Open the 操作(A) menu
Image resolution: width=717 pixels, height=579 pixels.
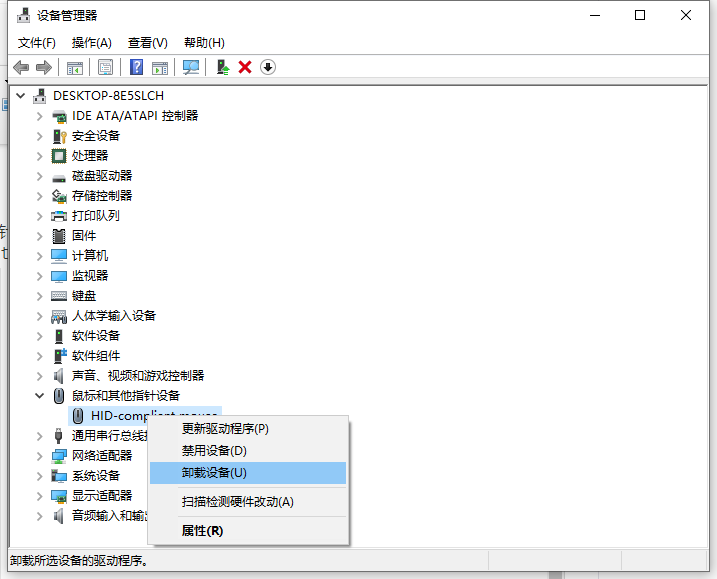[x=92, y=42]
